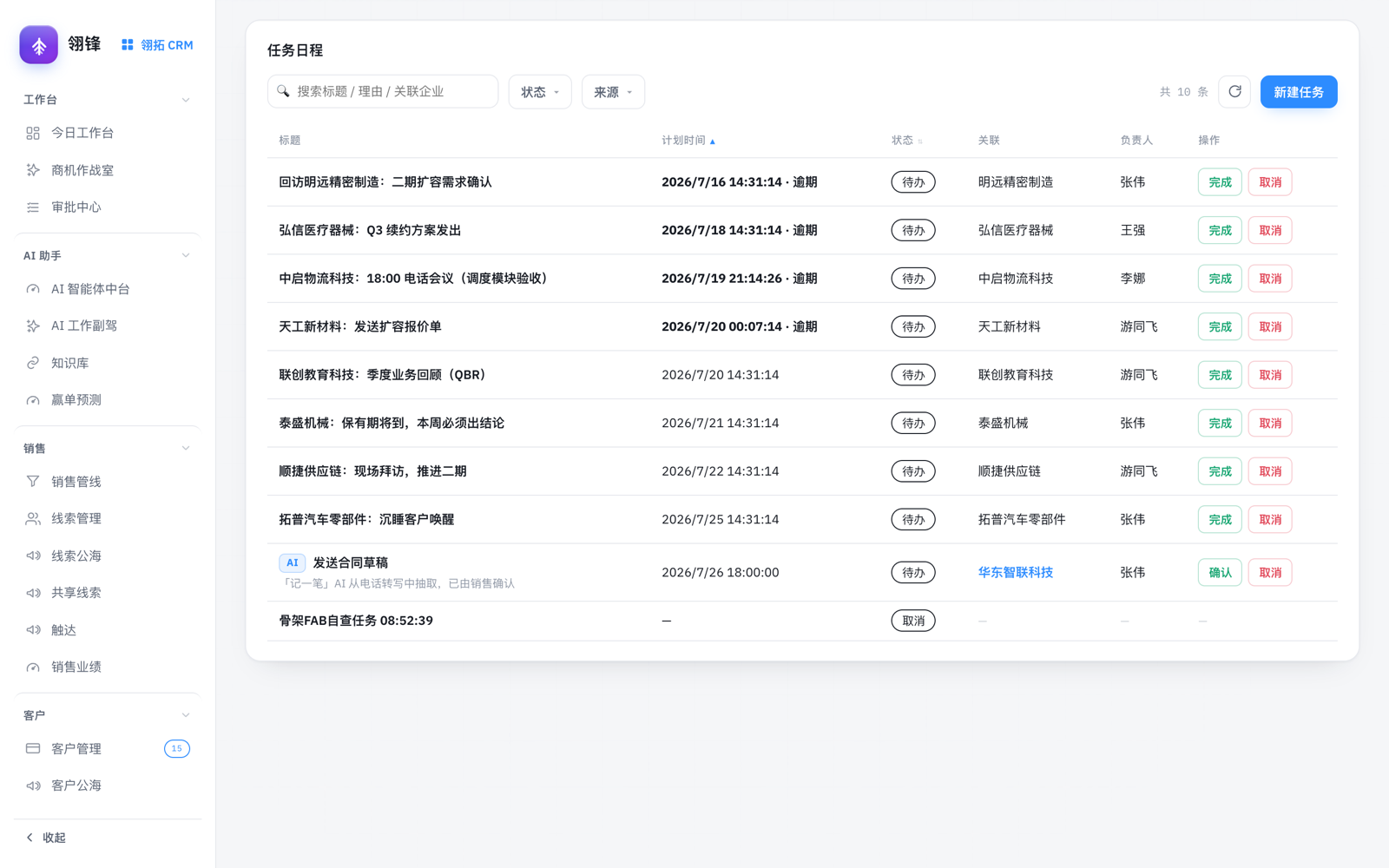Open 客户公海 in sidebar
This screenshot has width=1389, height=868.
click(x=108, y=786)
